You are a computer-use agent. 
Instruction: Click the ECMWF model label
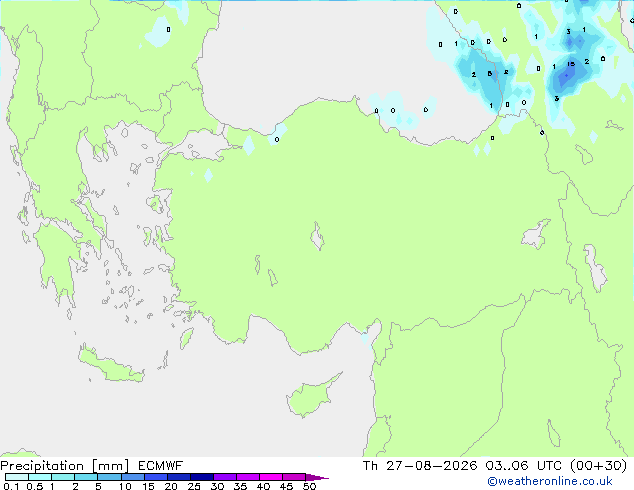click(x=161, y=466)
